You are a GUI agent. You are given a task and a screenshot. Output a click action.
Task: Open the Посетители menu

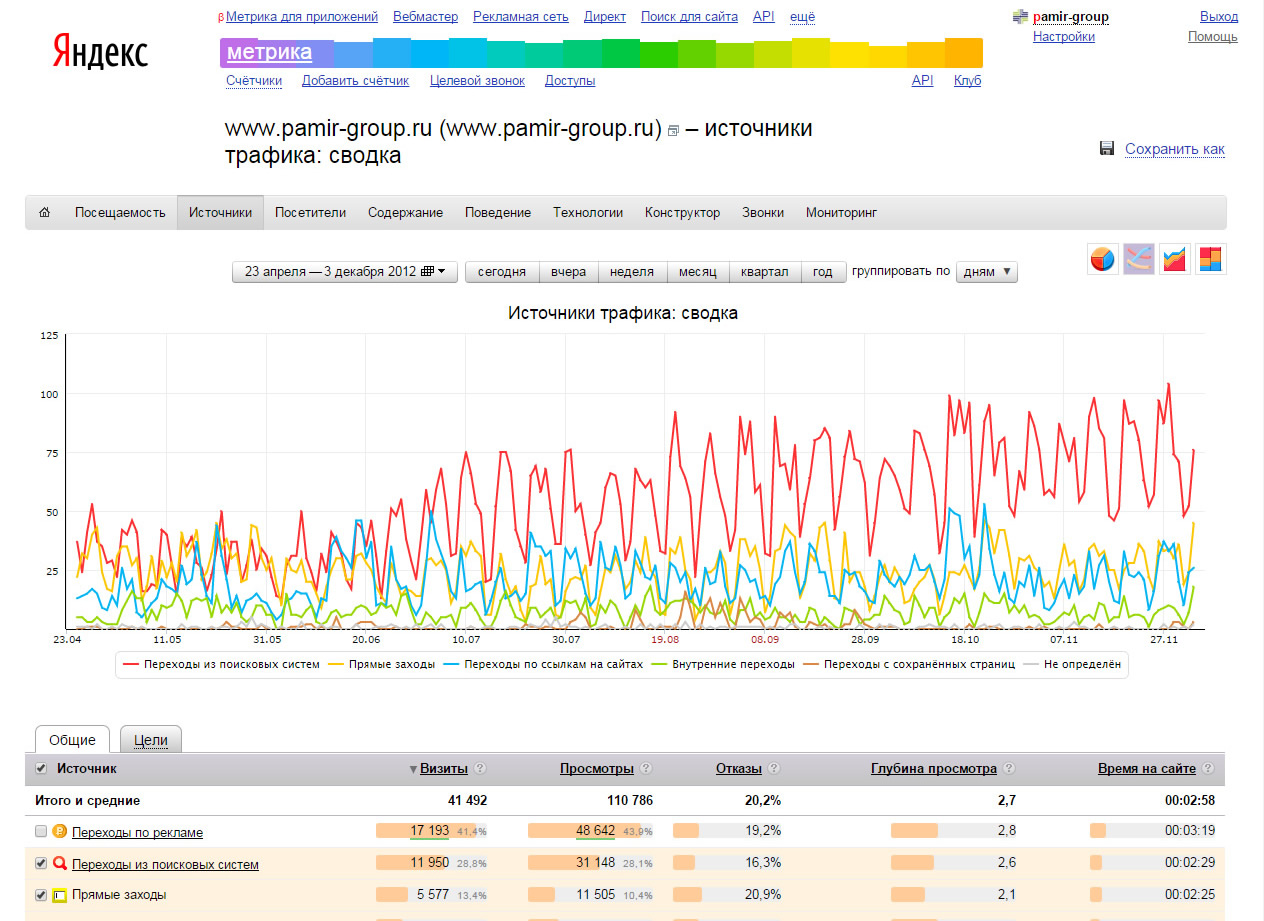pyautogui.click(x=310, y=212)
